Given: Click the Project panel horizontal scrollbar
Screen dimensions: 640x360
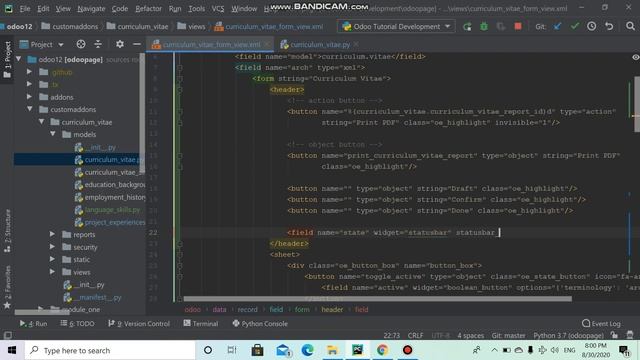Looking at the screenshot, I should click(42, 313).
